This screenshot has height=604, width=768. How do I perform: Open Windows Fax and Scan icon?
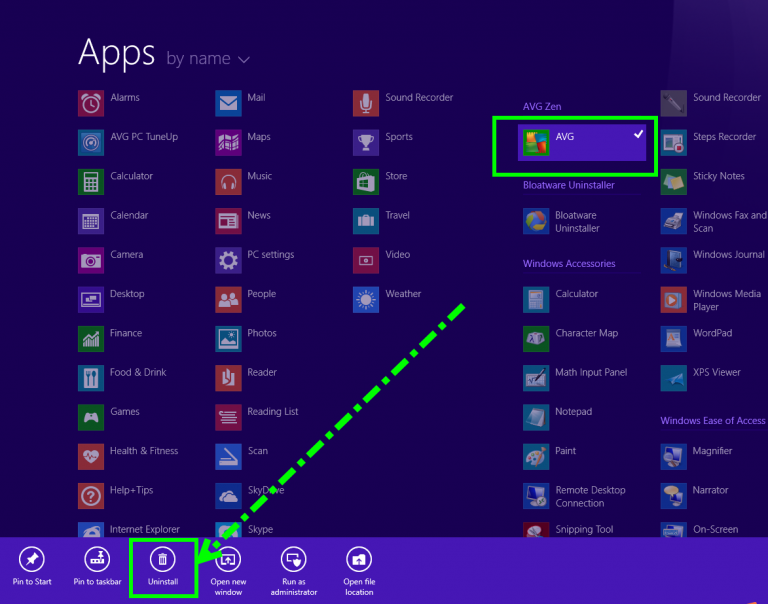(x=673, y=221)
